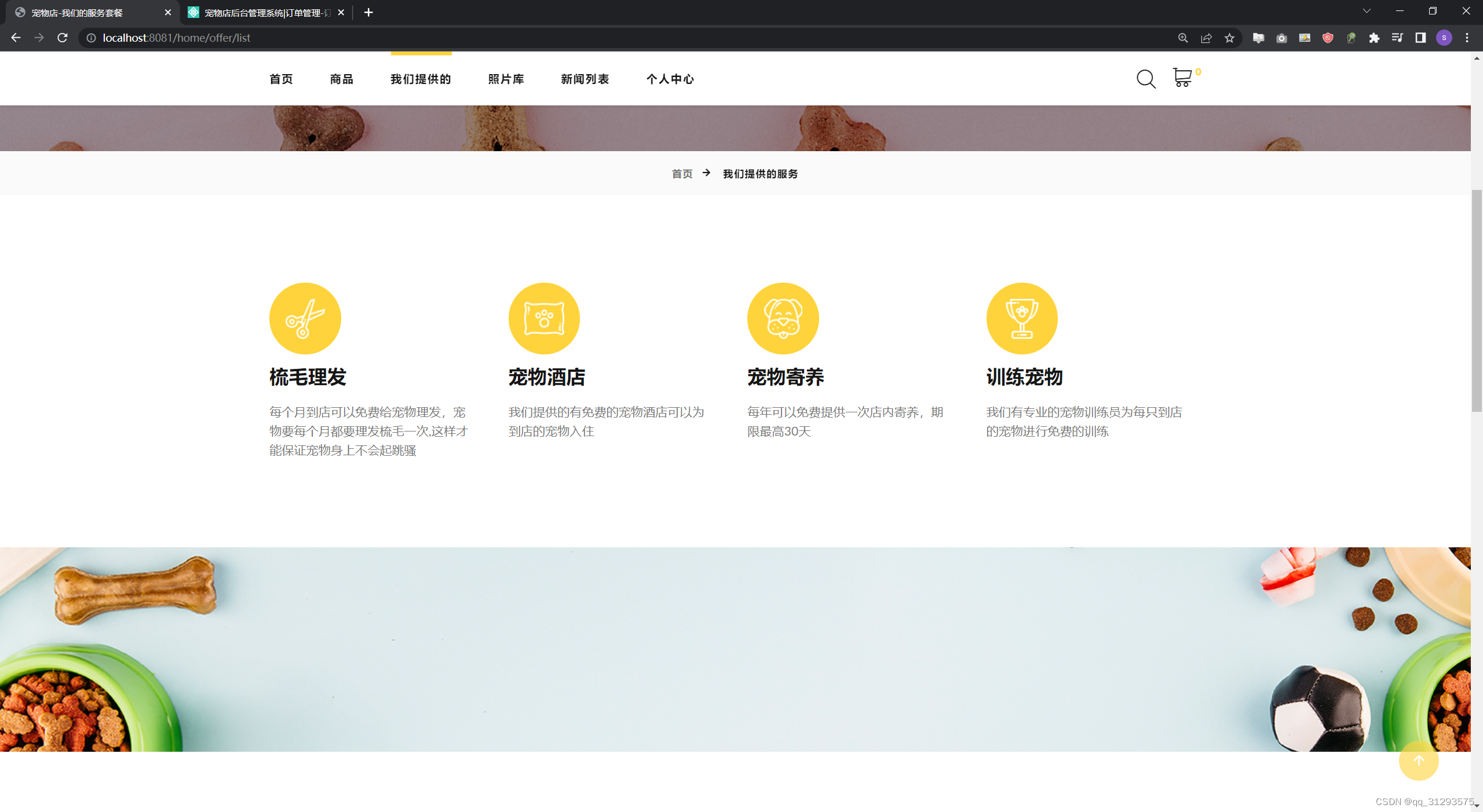
Task: Click the dog face pet boarding icon
Action: (783, 318)
